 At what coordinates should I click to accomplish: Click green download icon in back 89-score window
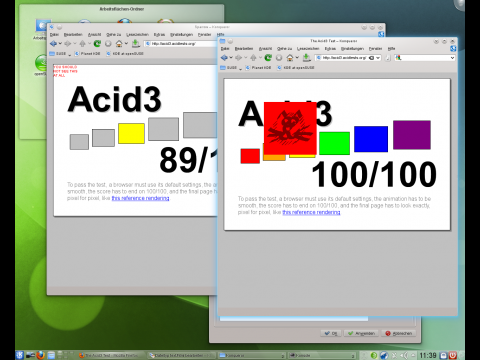coord(135,43)
